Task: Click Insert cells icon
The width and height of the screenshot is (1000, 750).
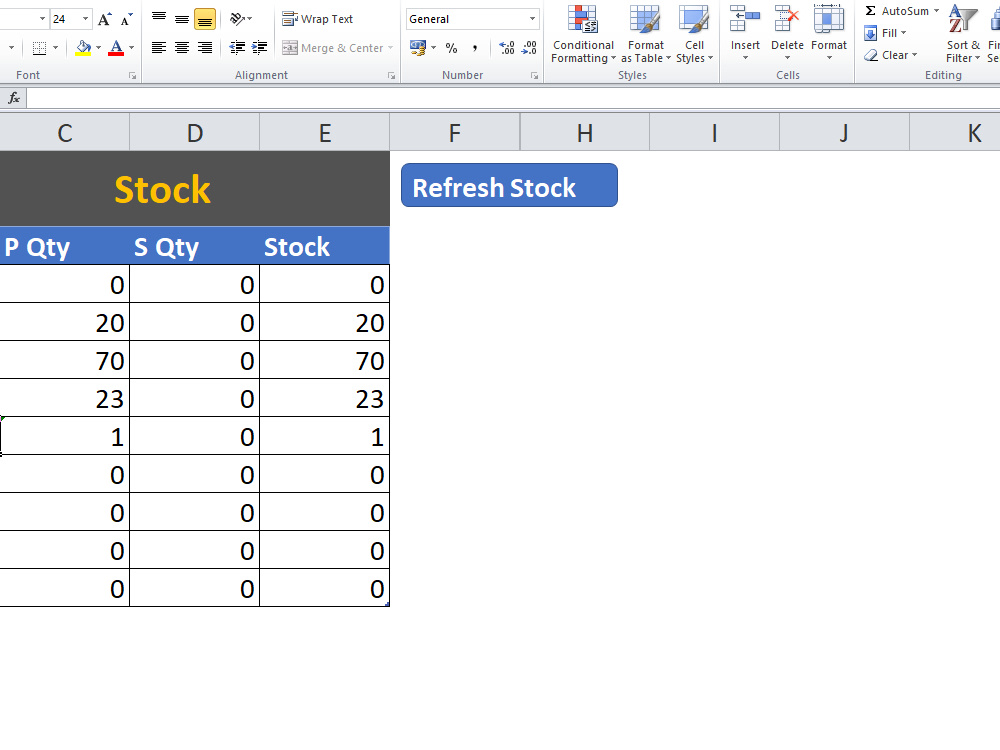Action: pyautogui.click(x=745, y=19)
